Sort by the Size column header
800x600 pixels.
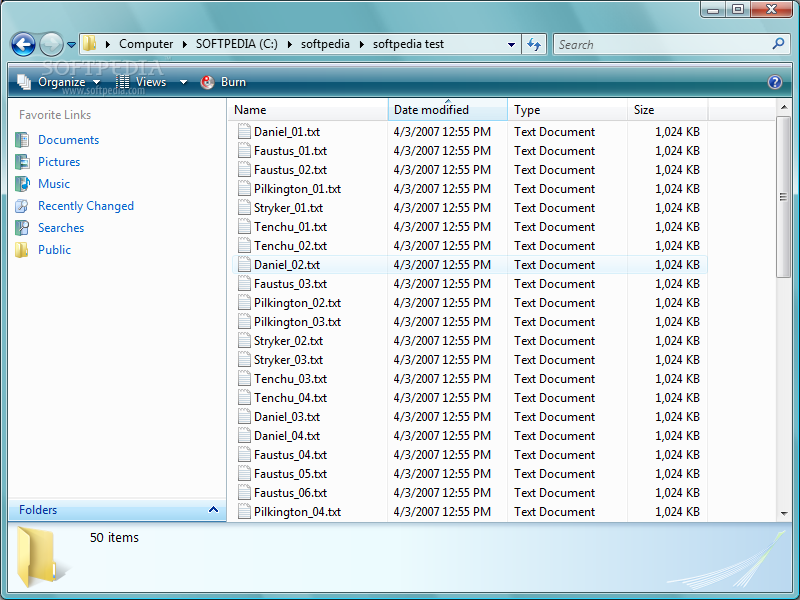tap(667, 110)
